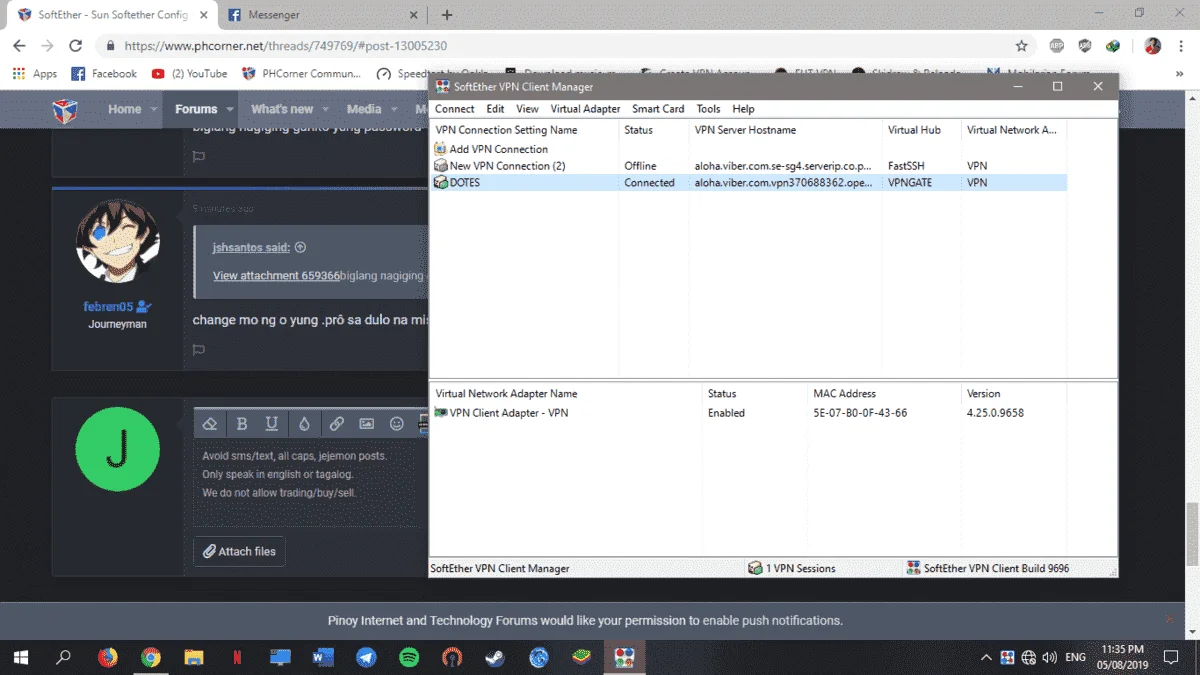This screenshot has width=1200, height=675.
Task: Open Spotify from the taskbar
Action: [x=409, y=657]
